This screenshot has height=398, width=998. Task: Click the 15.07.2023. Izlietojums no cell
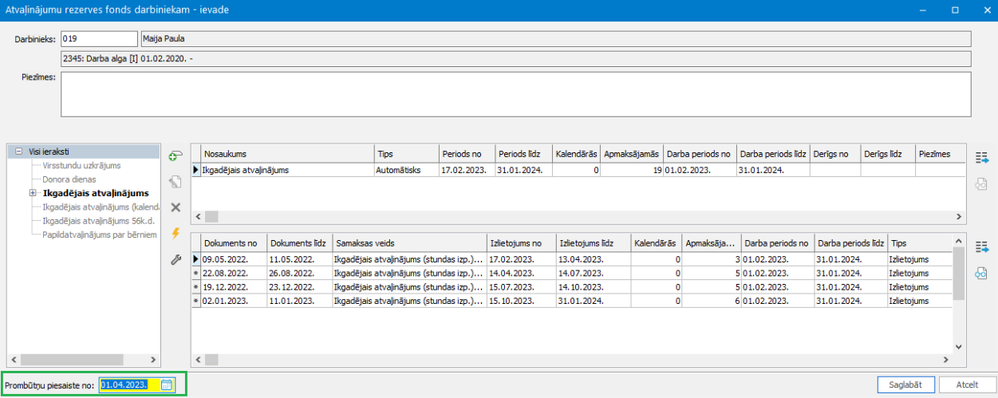521,287
